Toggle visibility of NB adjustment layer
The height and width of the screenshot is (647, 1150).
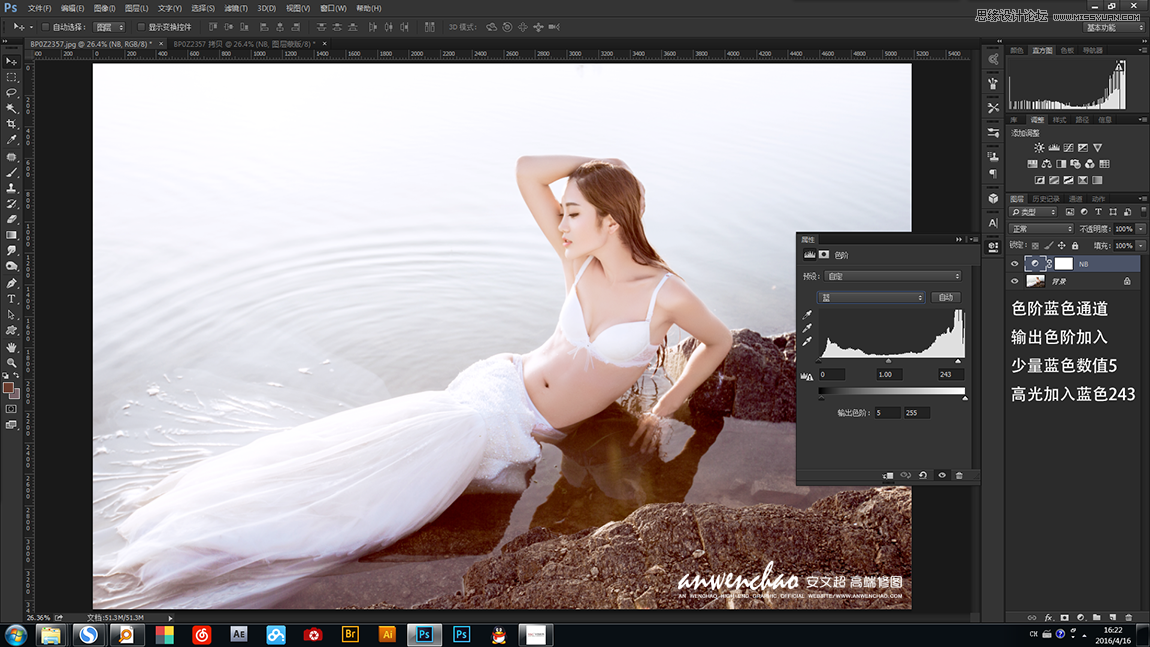click(x=1015, y=263)
